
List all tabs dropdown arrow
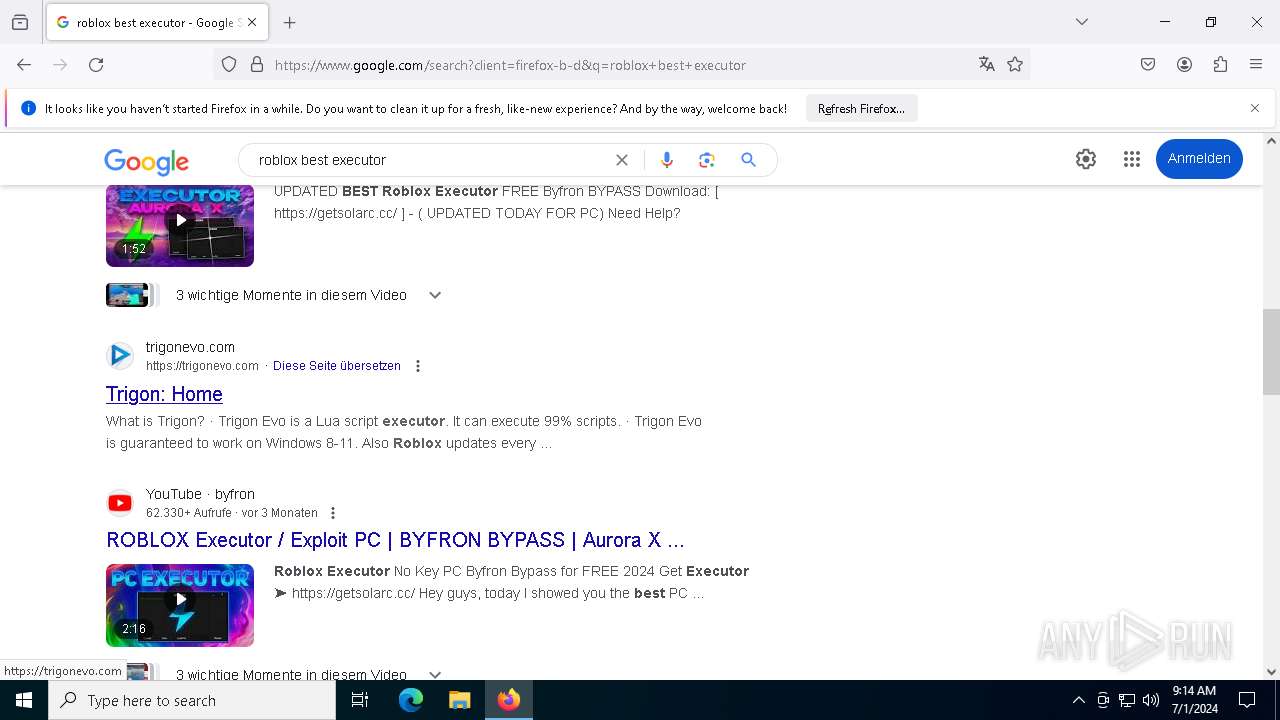point(1081,22)
